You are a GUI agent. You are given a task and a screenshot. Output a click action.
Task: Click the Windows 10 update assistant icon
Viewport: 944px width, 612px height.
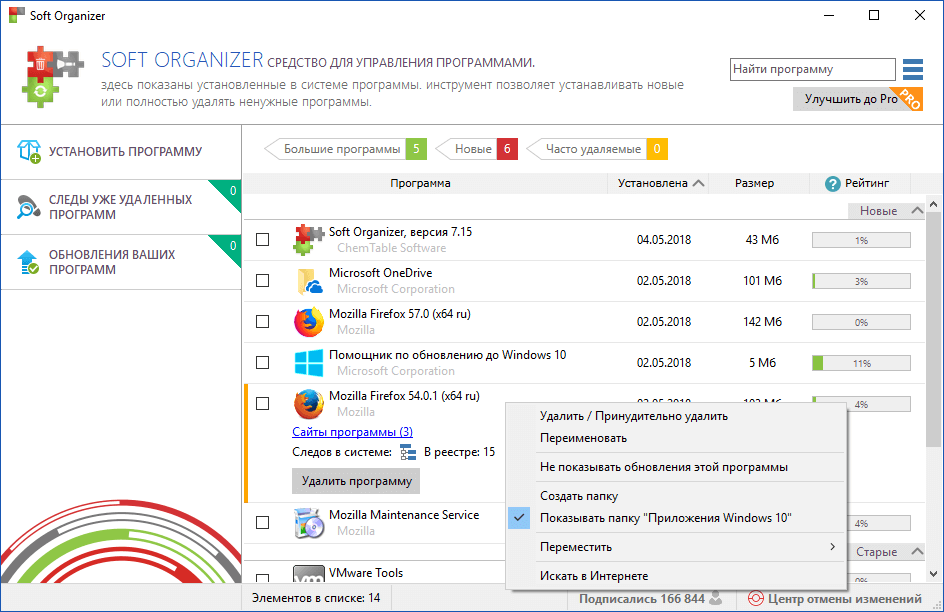(x=309, y=363)
